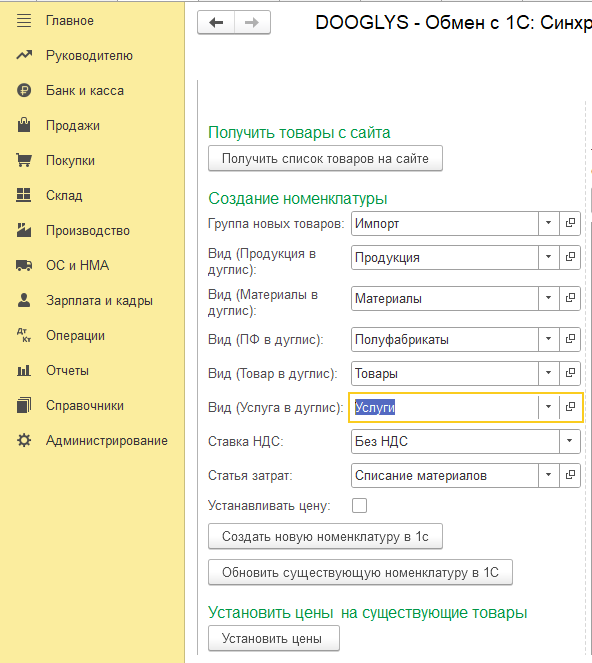Click the Зарплата и кадры person icon
The image size is (592, 663).
(x=24, y=300)
